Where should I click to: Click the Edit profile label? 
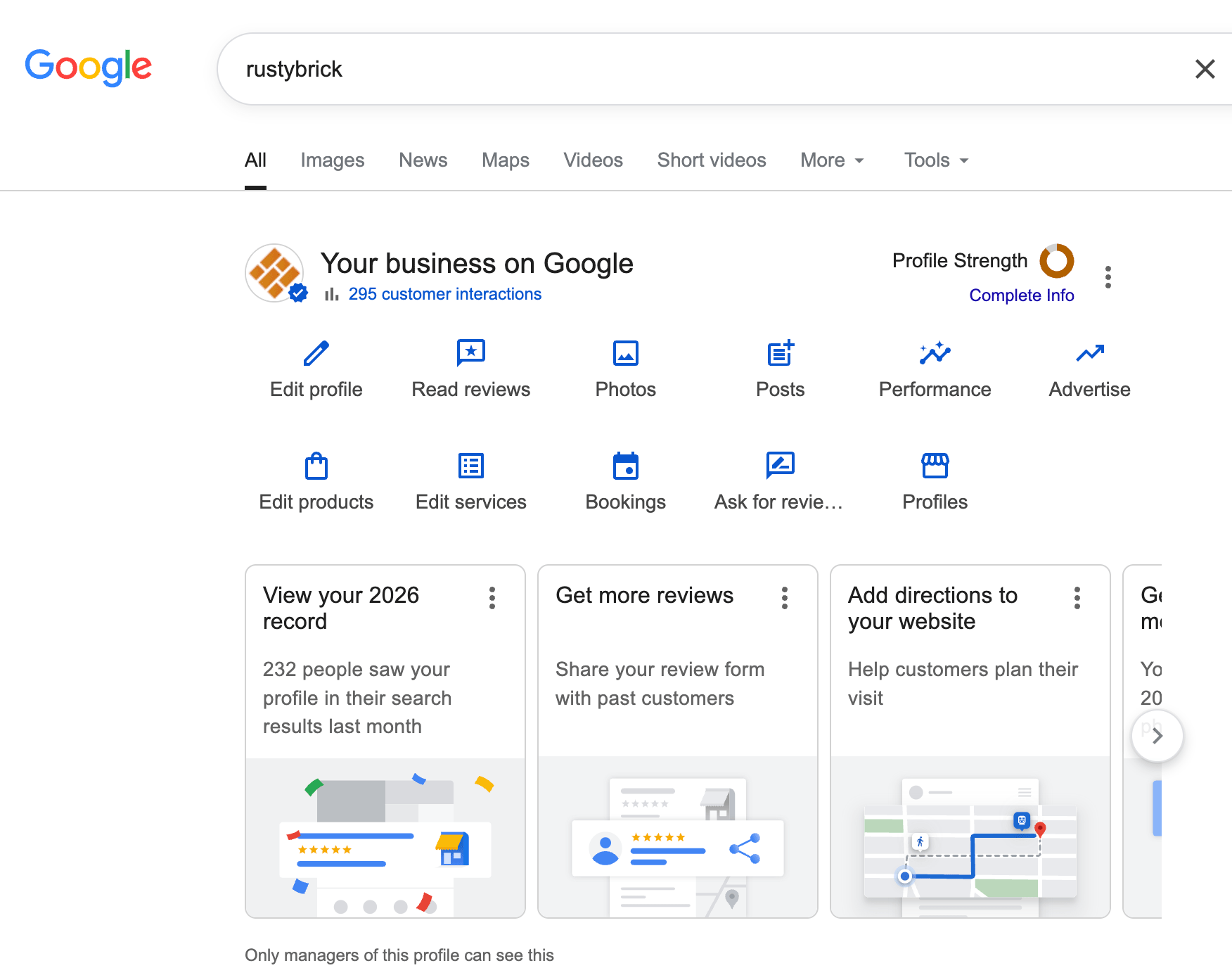pos(316,390)
